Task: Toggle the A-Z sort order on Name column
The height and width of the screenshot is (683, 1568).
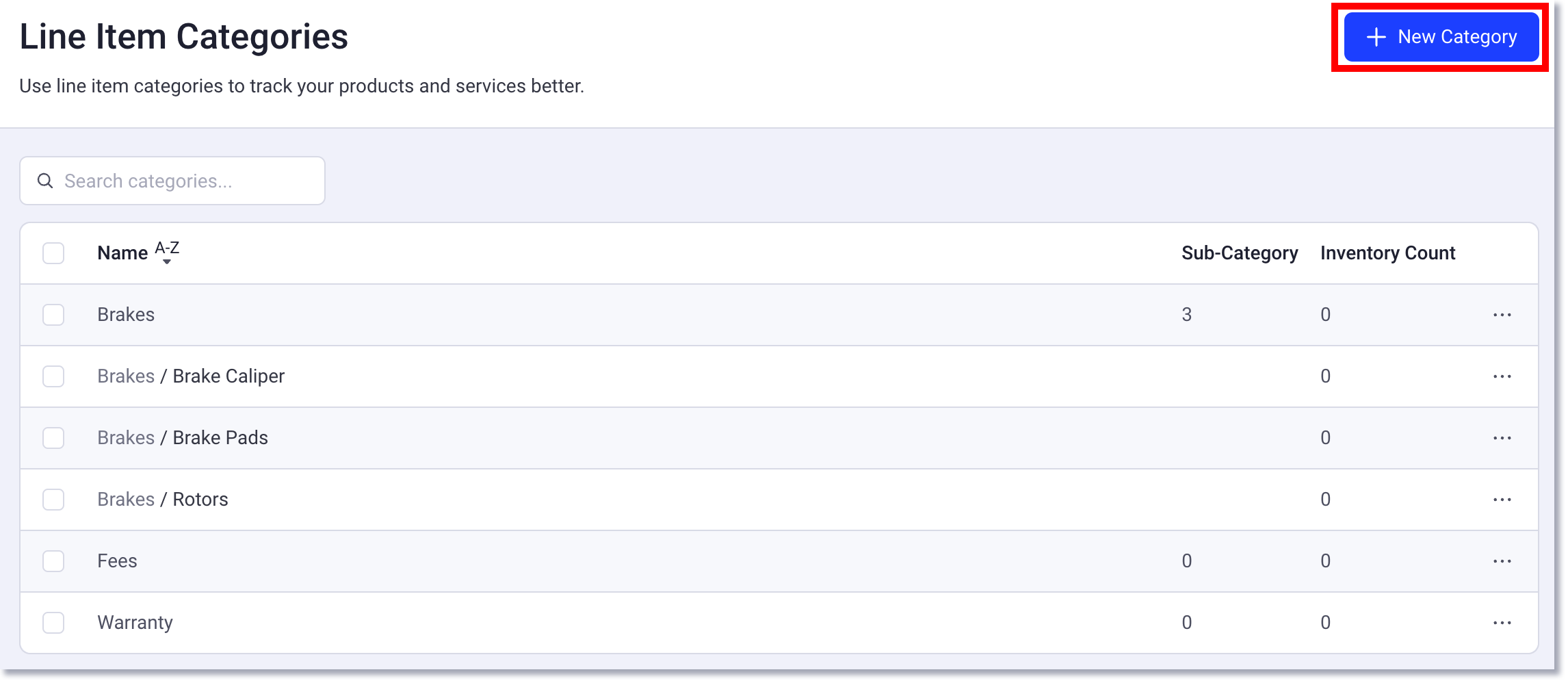Action: click(166, 250)
